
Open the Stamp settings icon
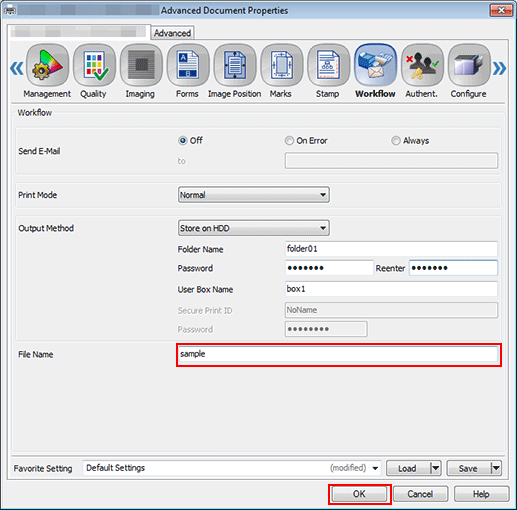[x=328, y=65]
